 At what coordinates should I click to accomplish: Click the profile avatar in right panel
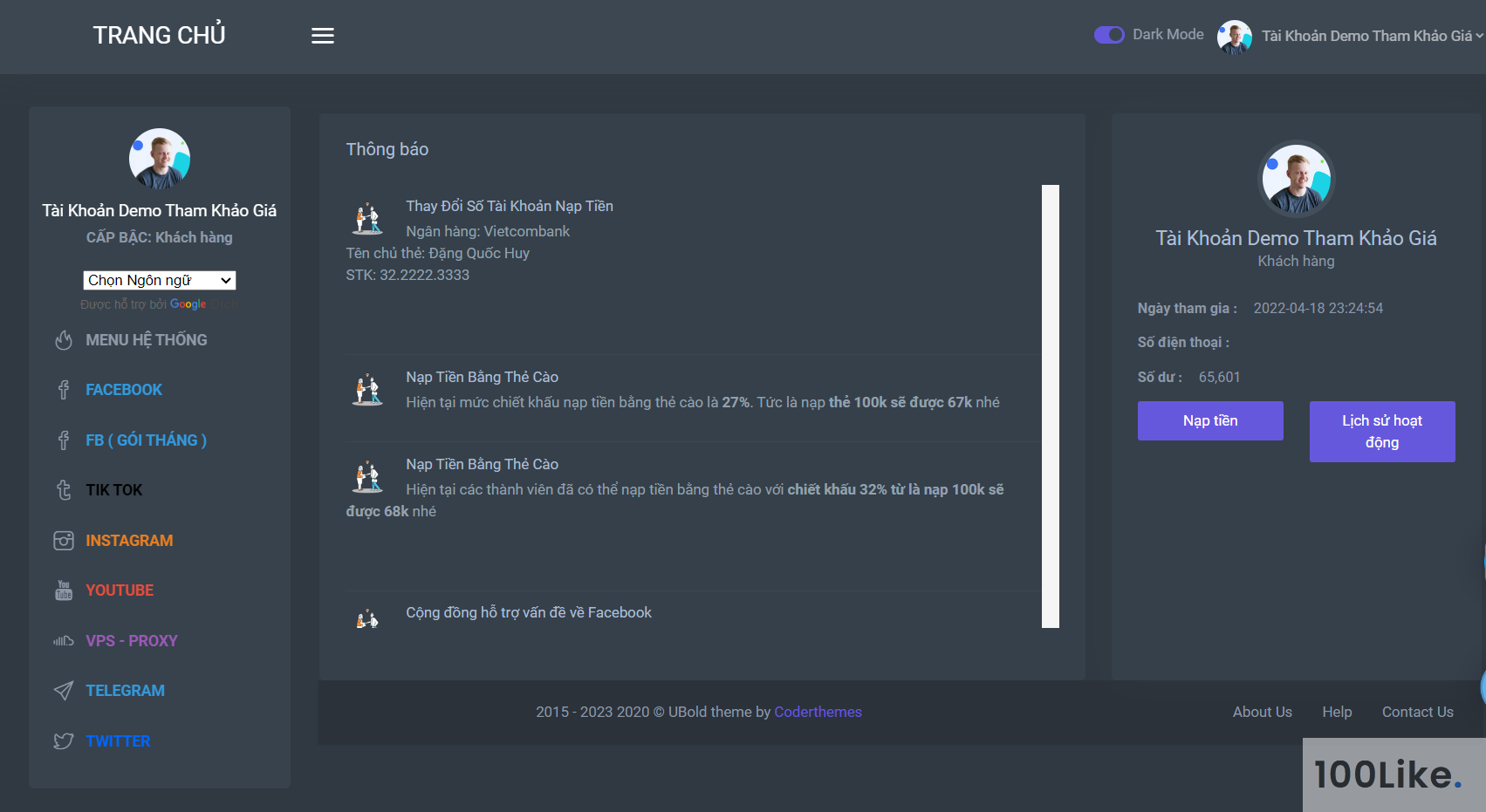(1297, 179)
